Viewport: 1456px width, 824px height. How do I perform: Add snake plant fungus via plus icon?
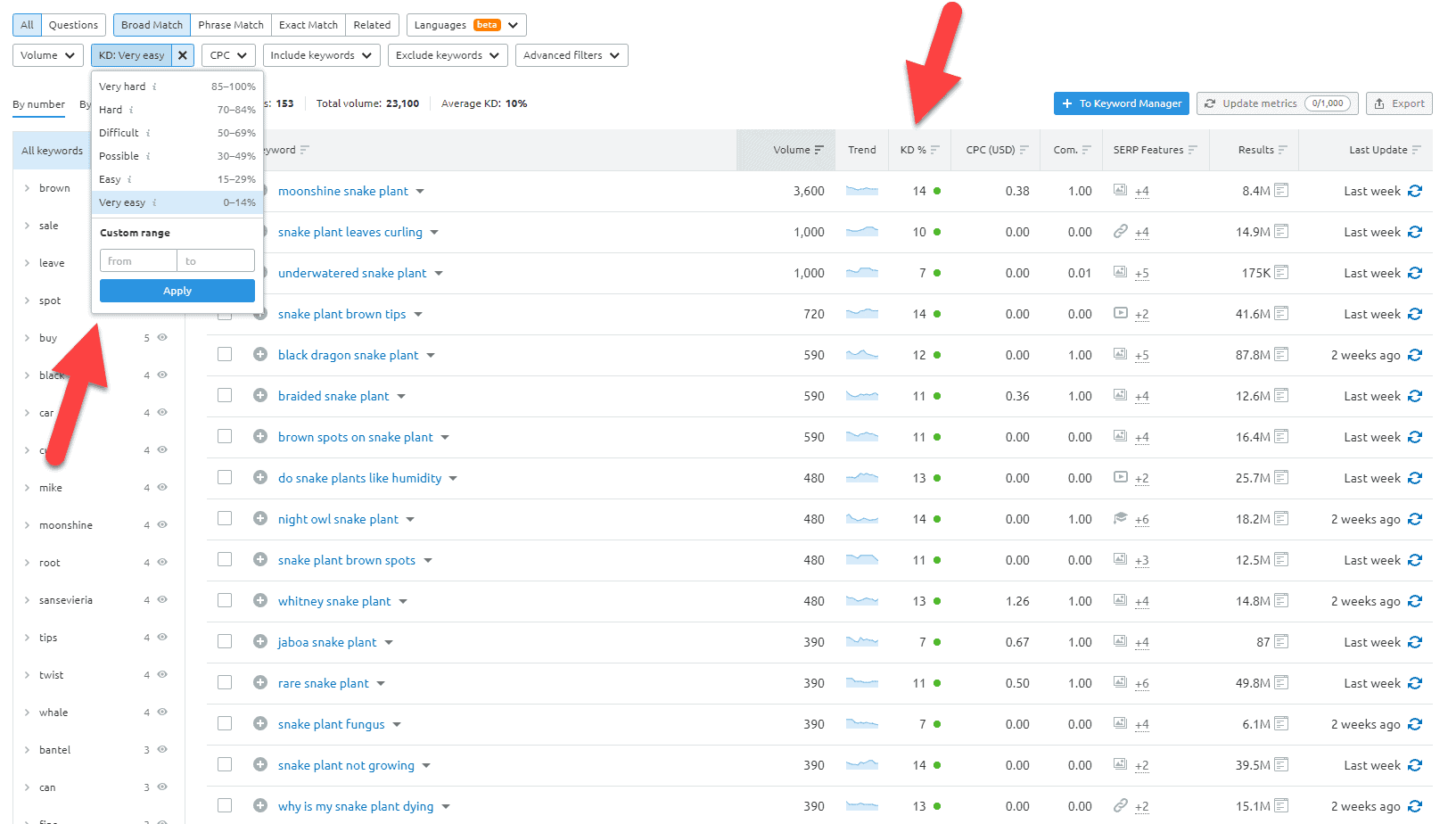click(260, 723)
